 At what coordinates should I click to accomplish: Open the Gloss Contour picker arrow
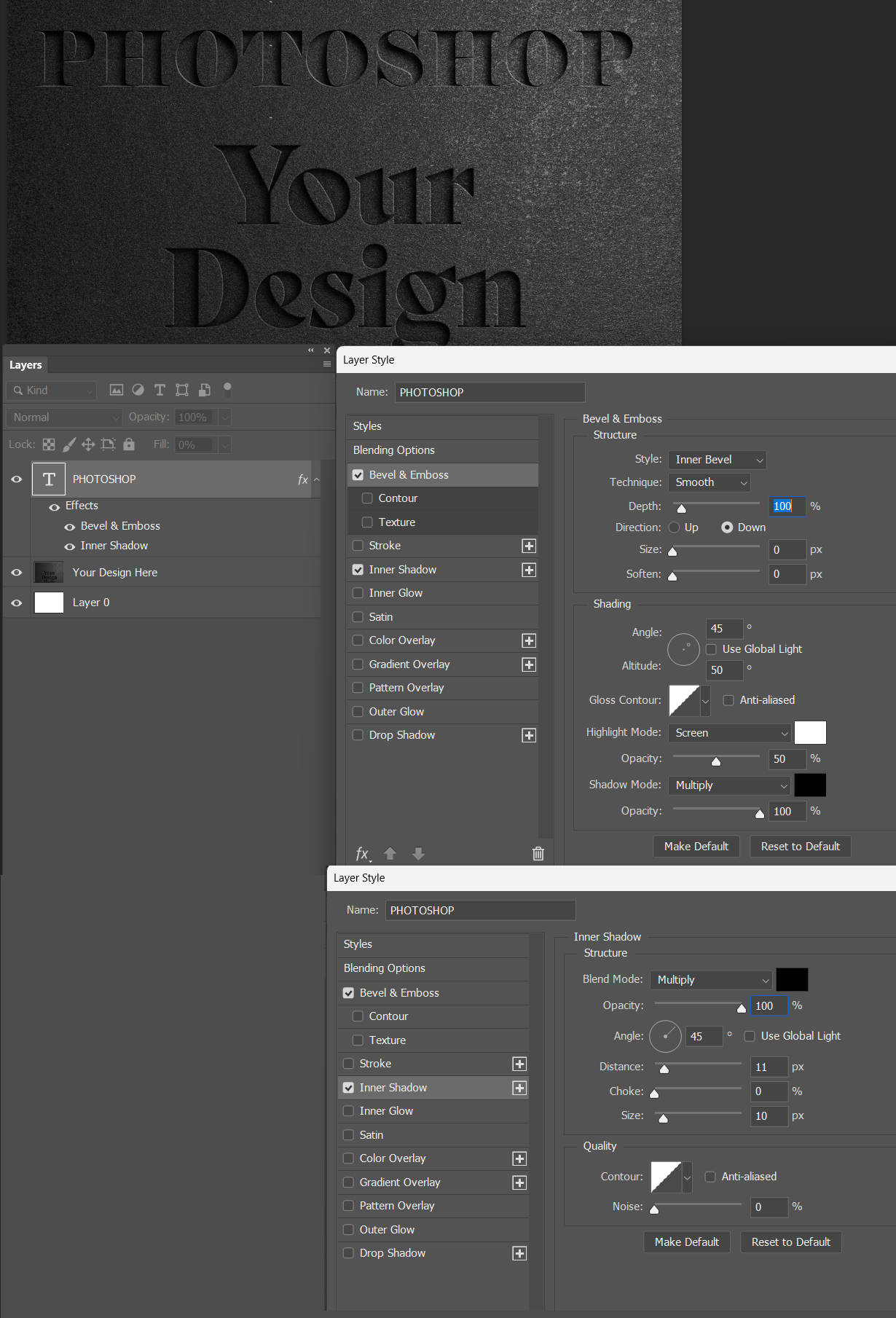point(705,701)
